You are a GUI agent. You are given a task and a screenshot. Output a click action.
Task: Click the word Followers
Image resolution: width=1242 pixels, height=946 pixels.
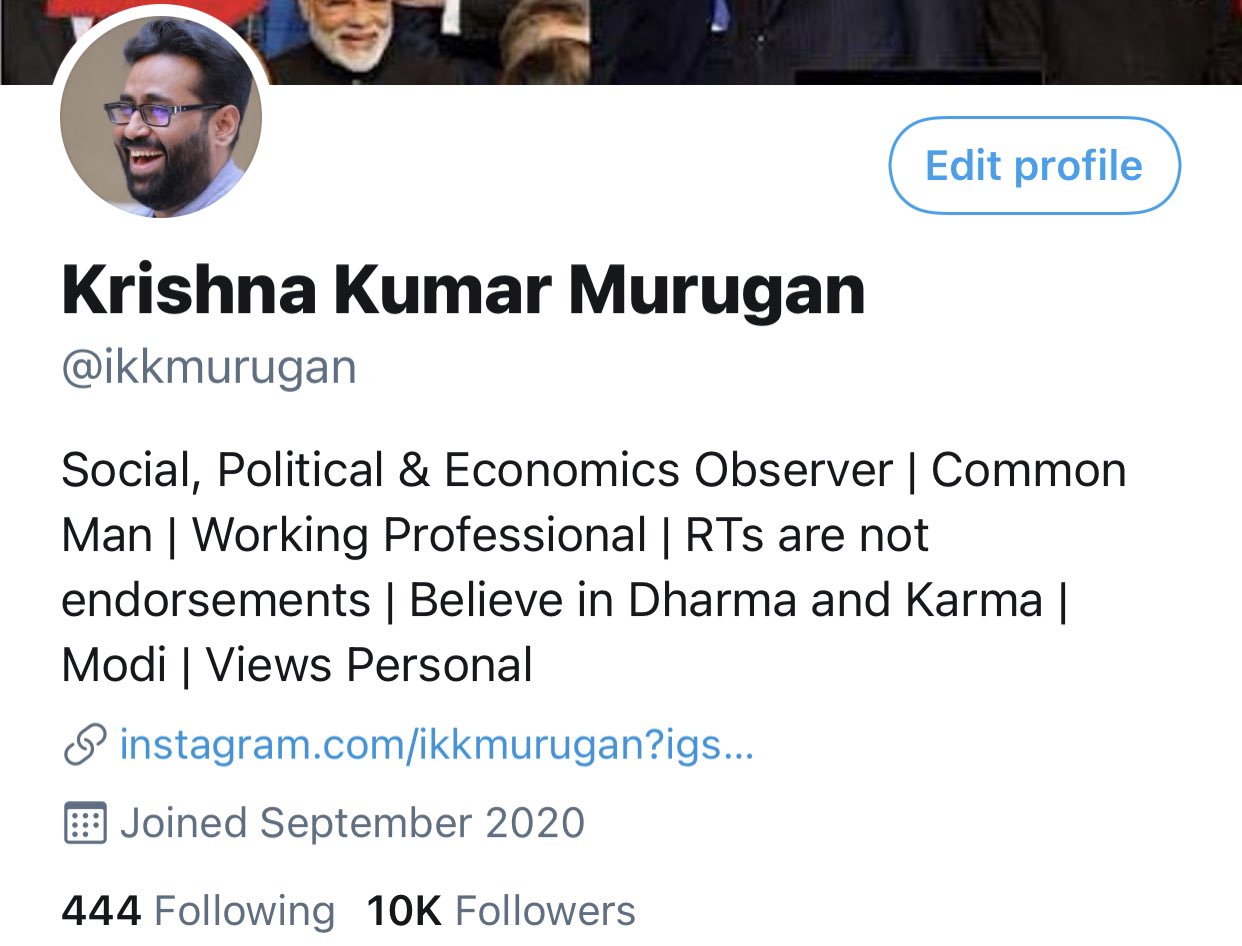click(x=545, y=911)
